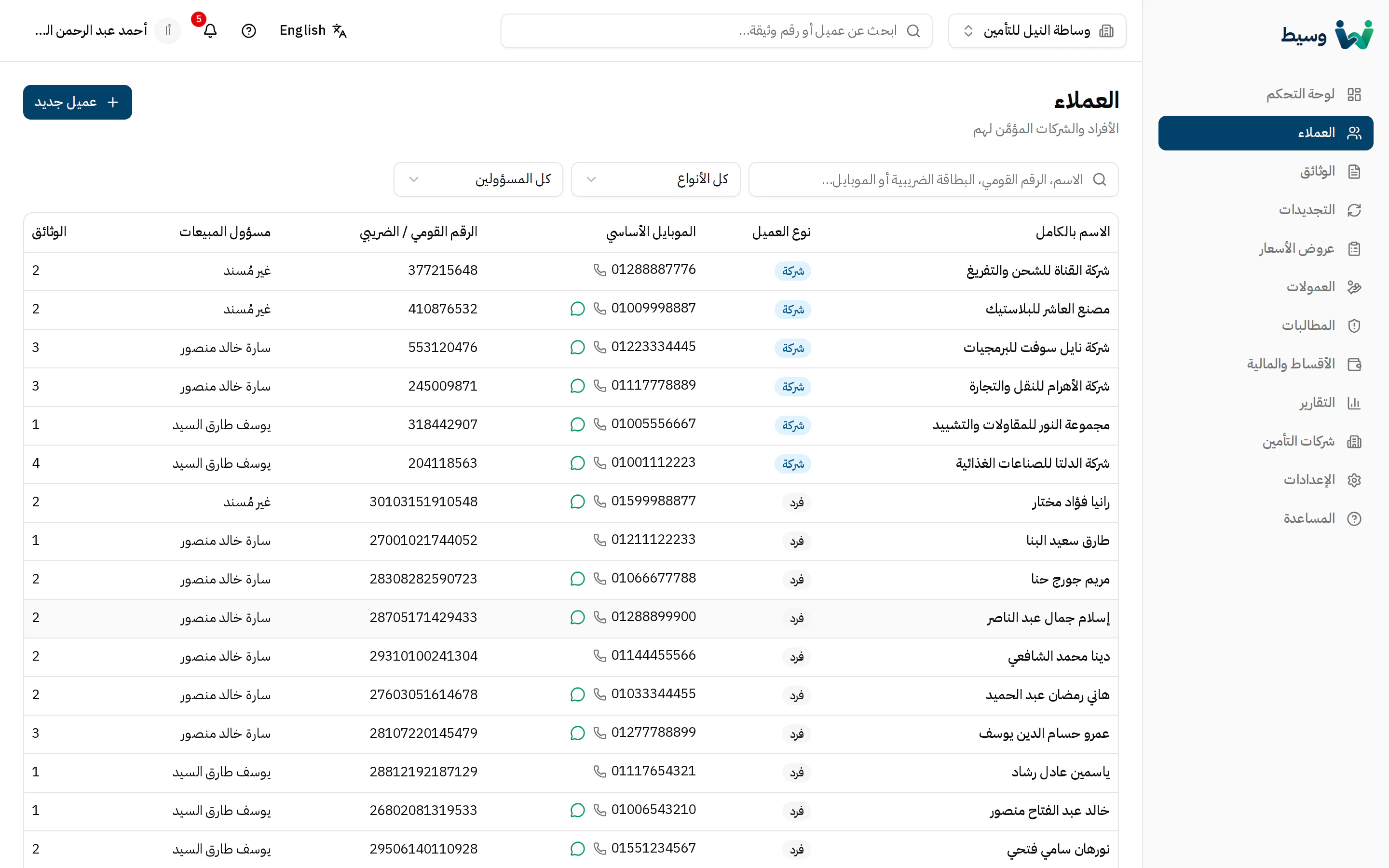Viewport: 1389px width, 868px height.
Task: Click يوسف طارق السيد on مجموعة النور row
Action: 221,425
